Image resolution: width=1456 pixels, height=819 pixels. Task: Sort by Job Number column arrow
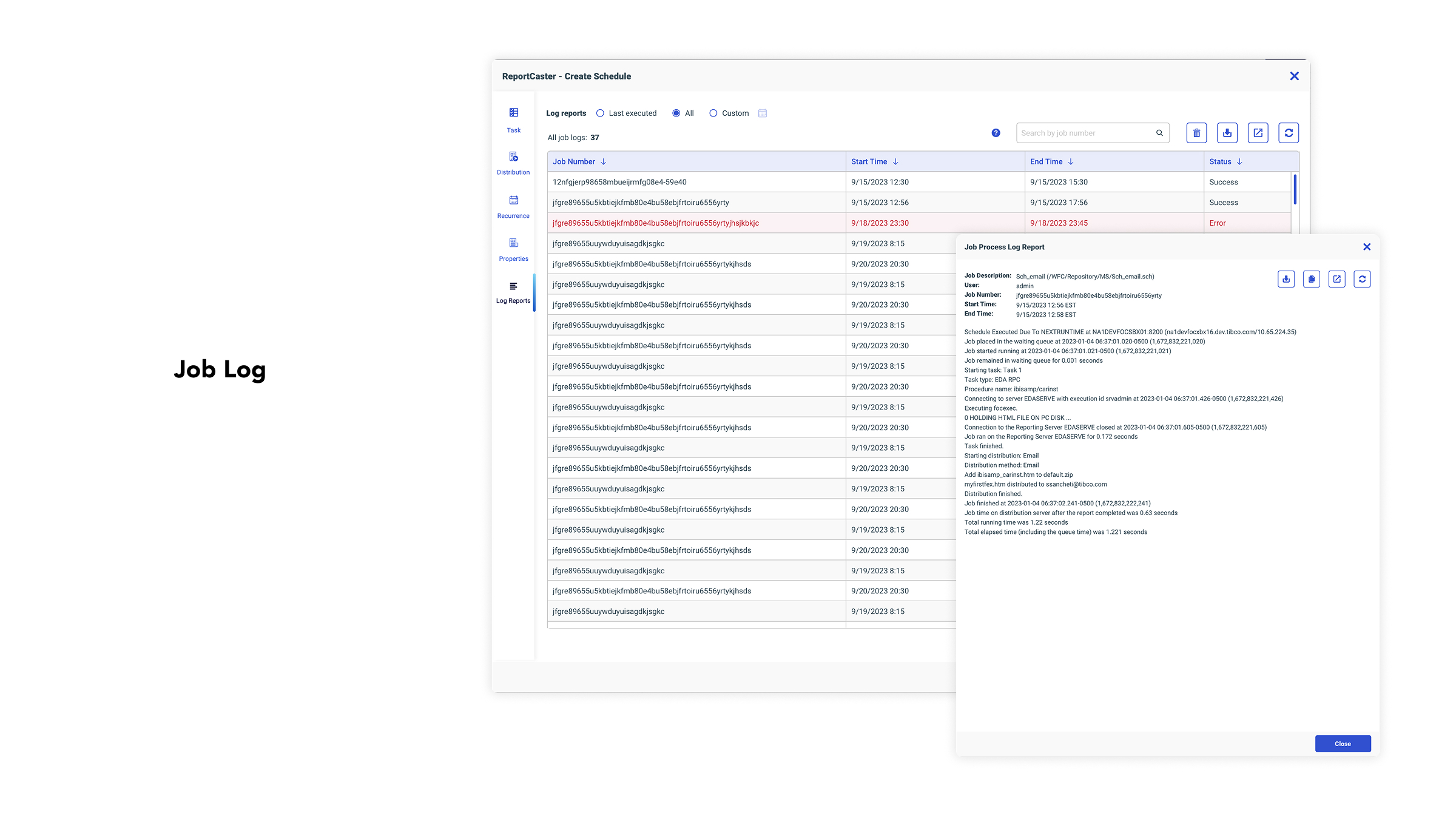click(x=604, y=162)
